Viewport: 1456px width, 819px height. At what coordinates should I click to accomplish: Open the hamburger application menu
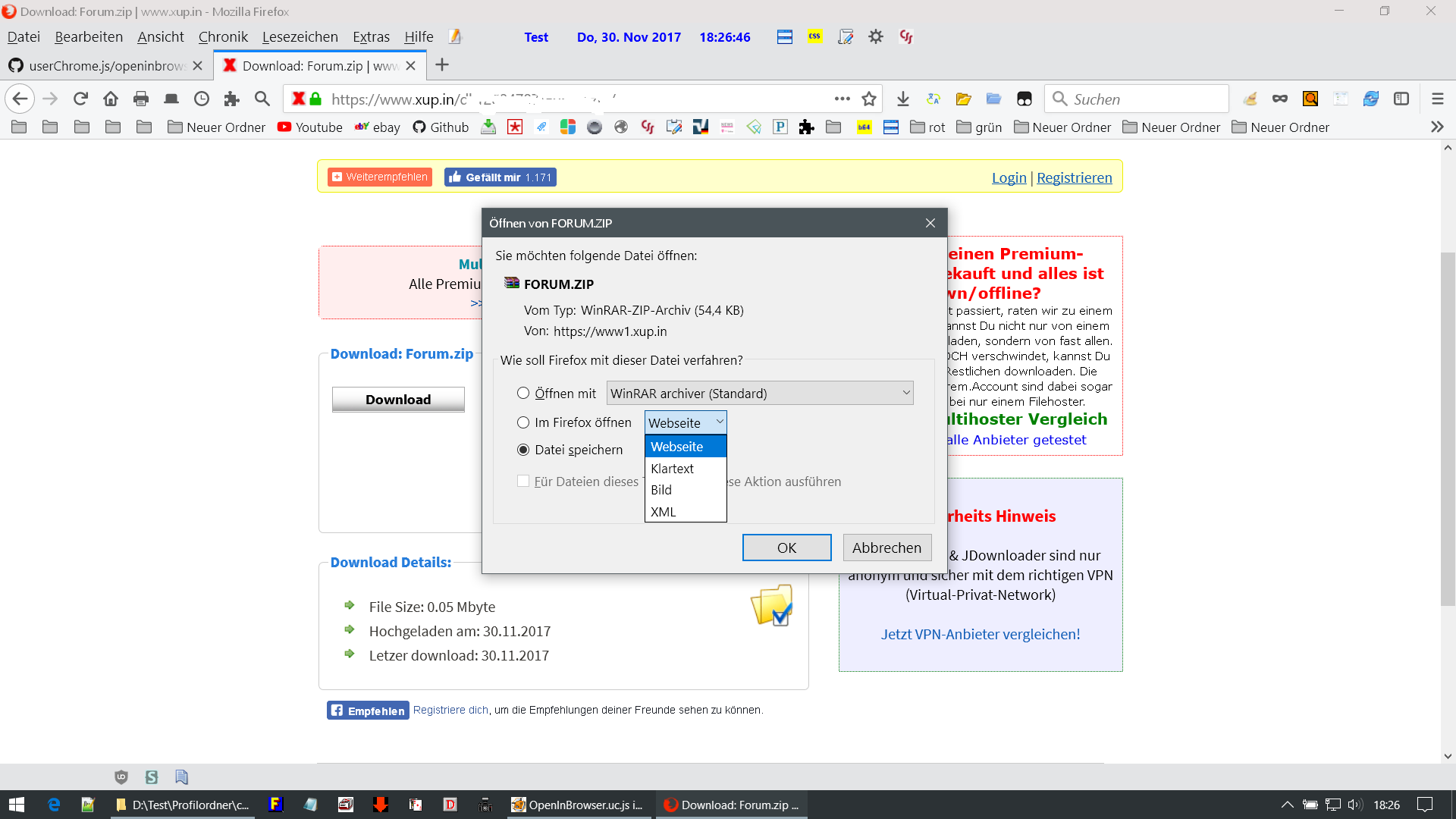click(1437, 99)
